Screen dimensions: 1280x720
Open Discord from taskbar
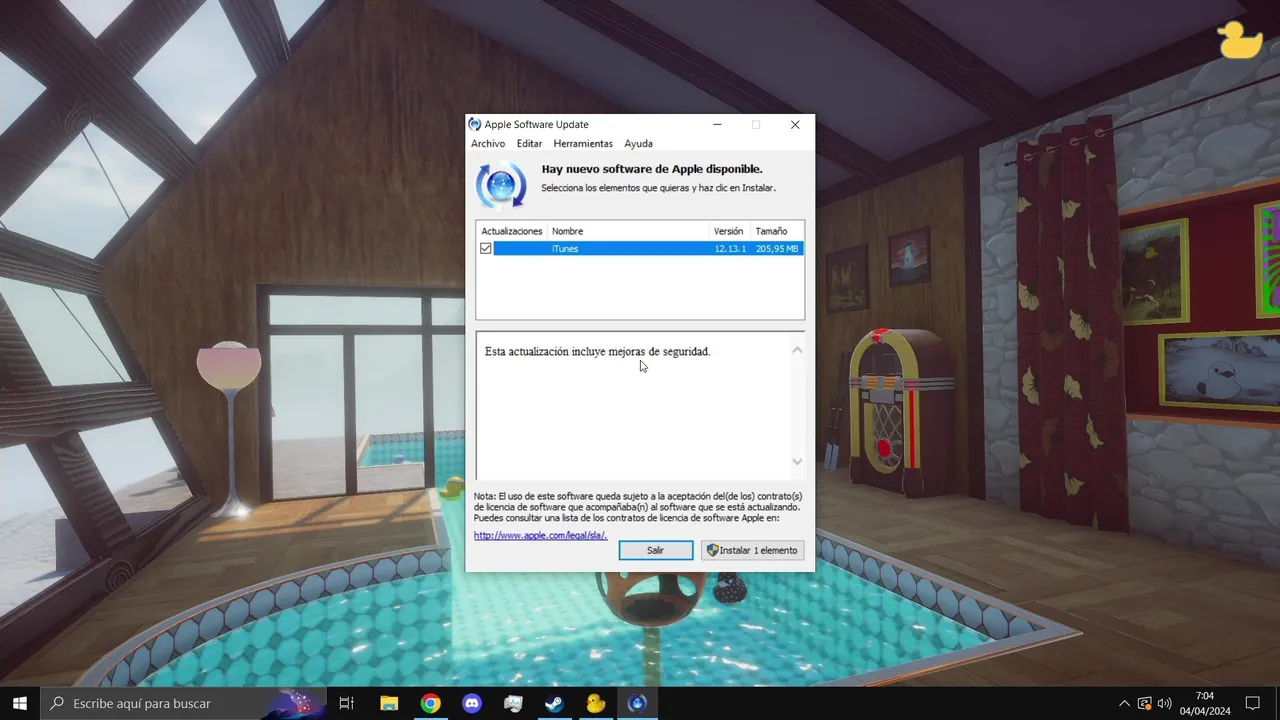click(x=472, y=703)
